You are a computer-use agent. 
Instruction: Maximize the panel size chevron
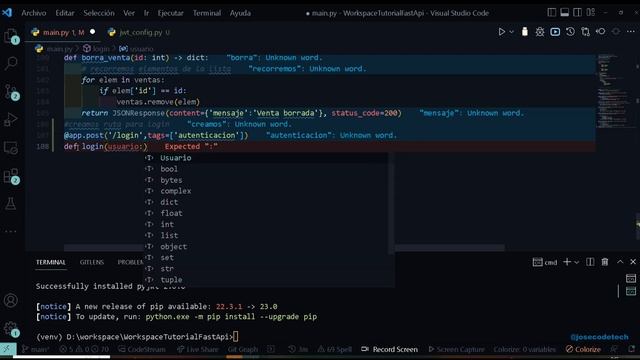tap(620, 262)
